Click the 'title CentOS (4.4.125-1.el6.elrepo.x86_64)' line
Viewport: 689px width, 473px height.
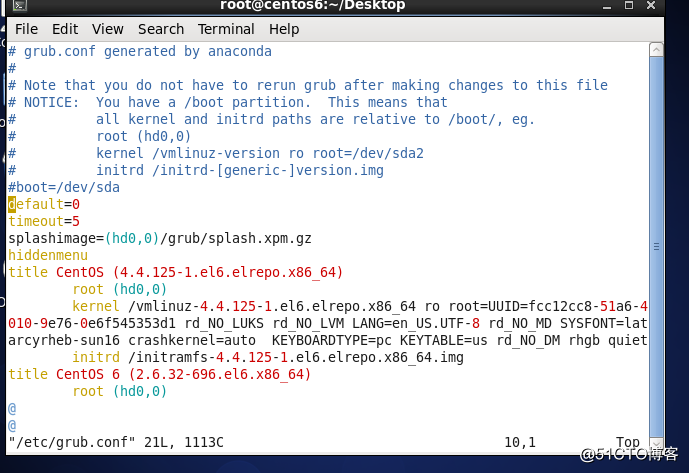coord(175,273)
